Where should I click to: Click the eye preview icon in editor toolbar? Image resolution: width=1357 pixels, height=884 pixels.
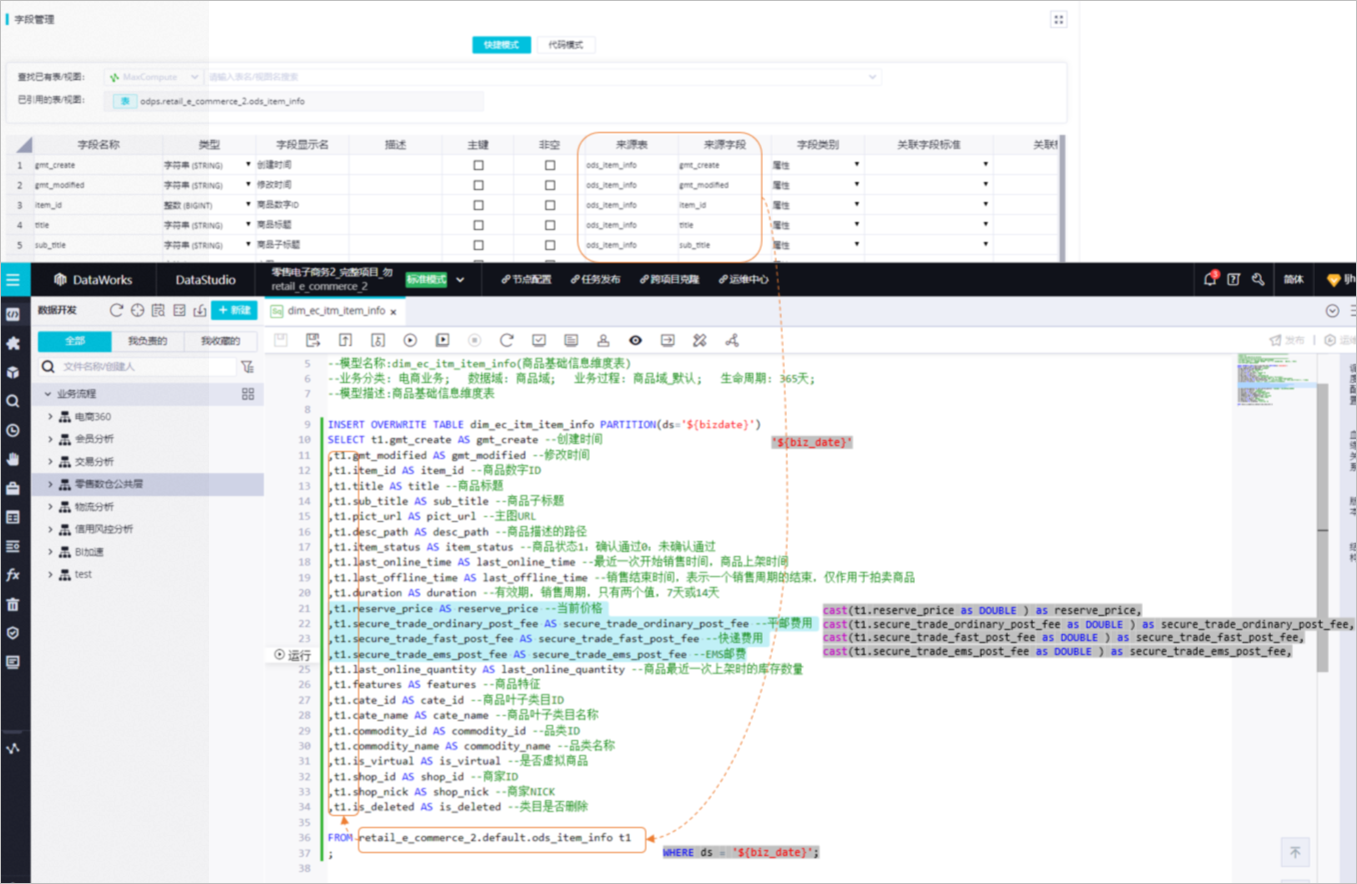(635, 340)
